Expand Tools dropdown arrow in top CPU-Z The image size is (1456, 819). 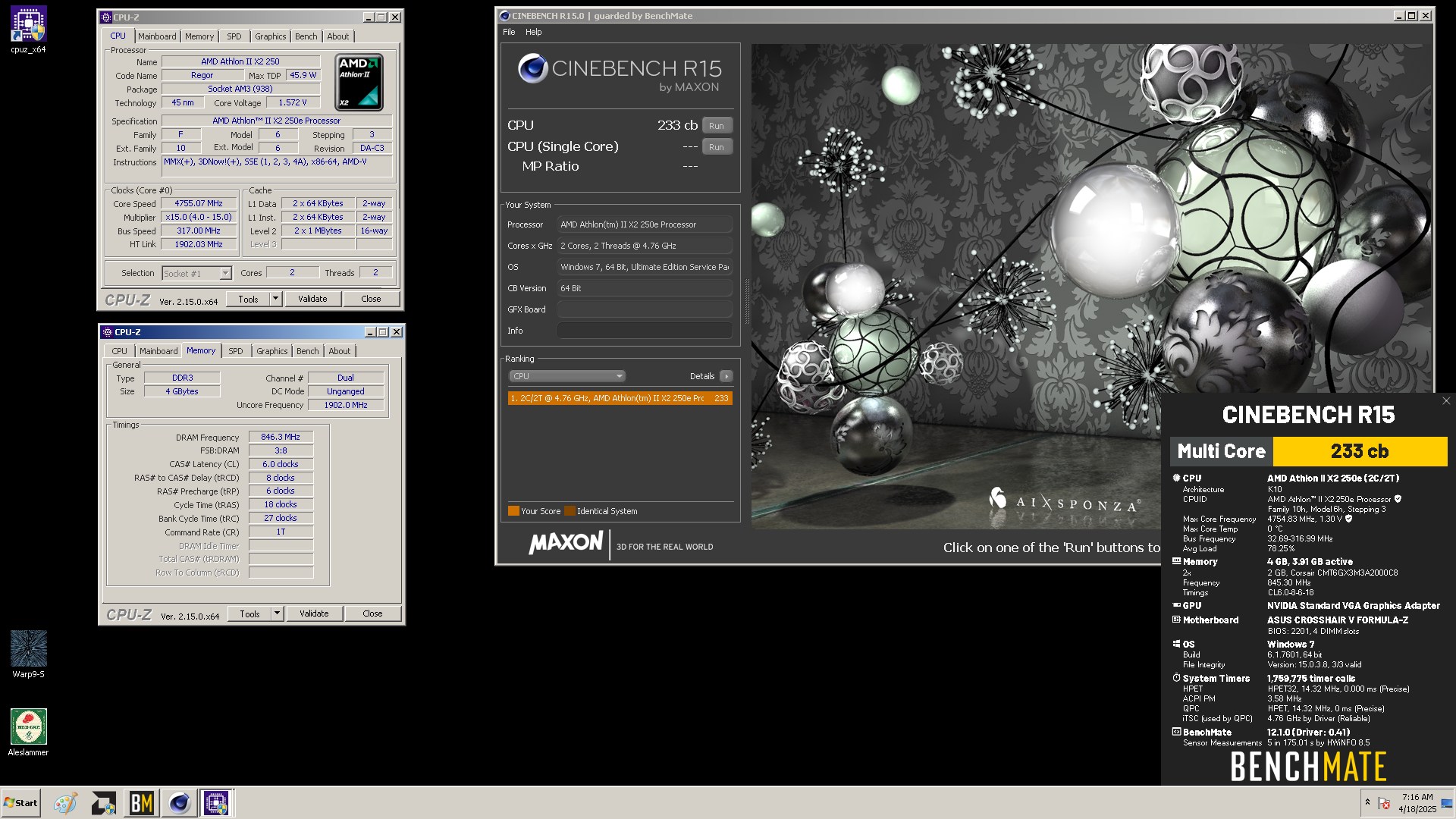pos(275,299)
